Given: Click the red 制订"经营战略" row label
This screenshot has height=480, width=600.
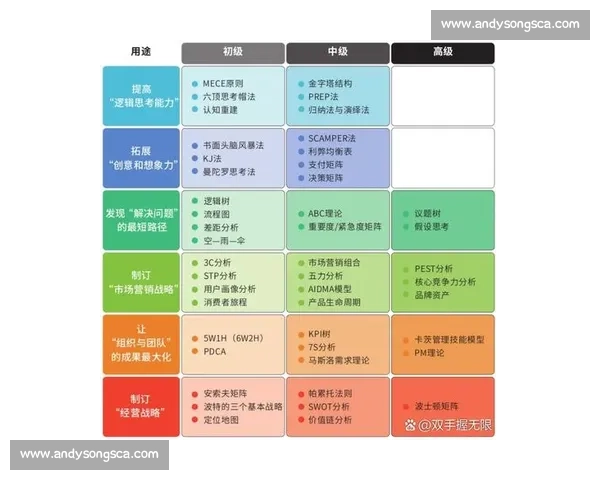Looking at the screenshot, I should pyautogui.click(x=141, y=407).
